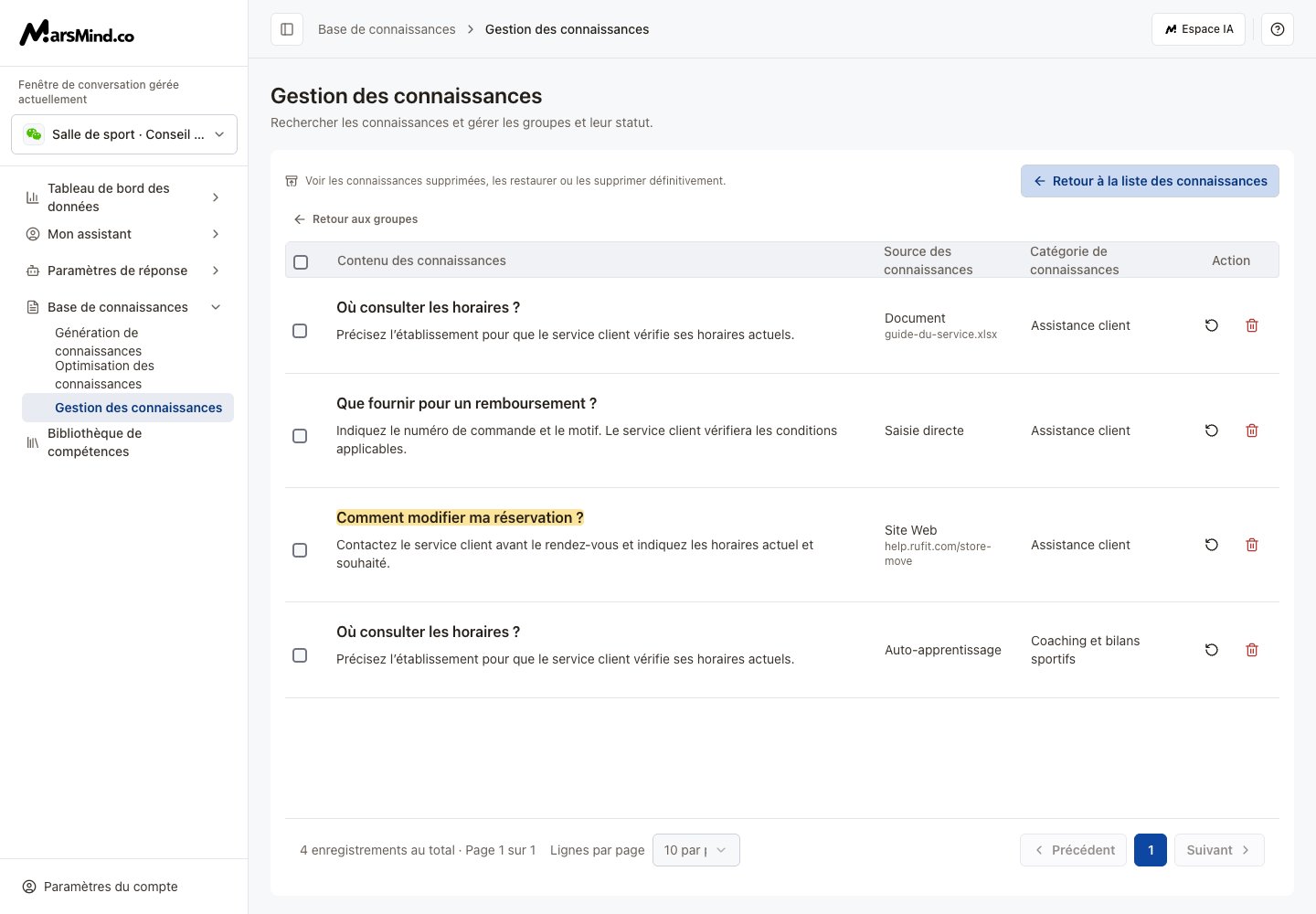The width and height of the screenshot is (1316, 914).
Task: Select page 1 in pagination
Action: [1151, 850]
